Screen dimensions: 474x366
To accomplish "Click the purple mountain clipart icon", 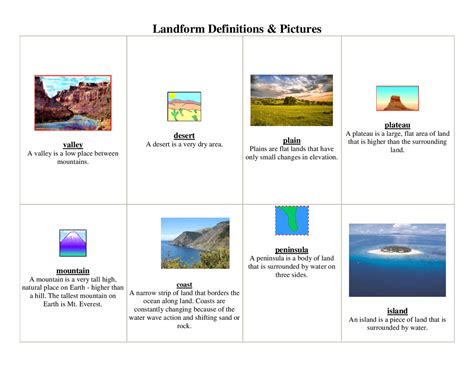I will click(73, 243).
